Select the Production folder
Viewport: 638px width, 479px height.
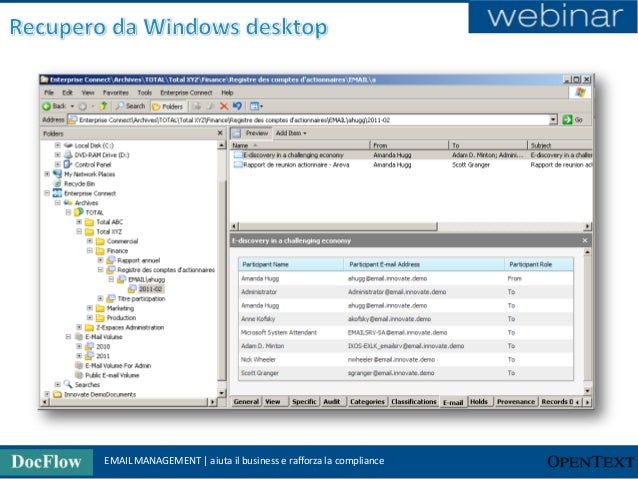(x=116, y=318)
